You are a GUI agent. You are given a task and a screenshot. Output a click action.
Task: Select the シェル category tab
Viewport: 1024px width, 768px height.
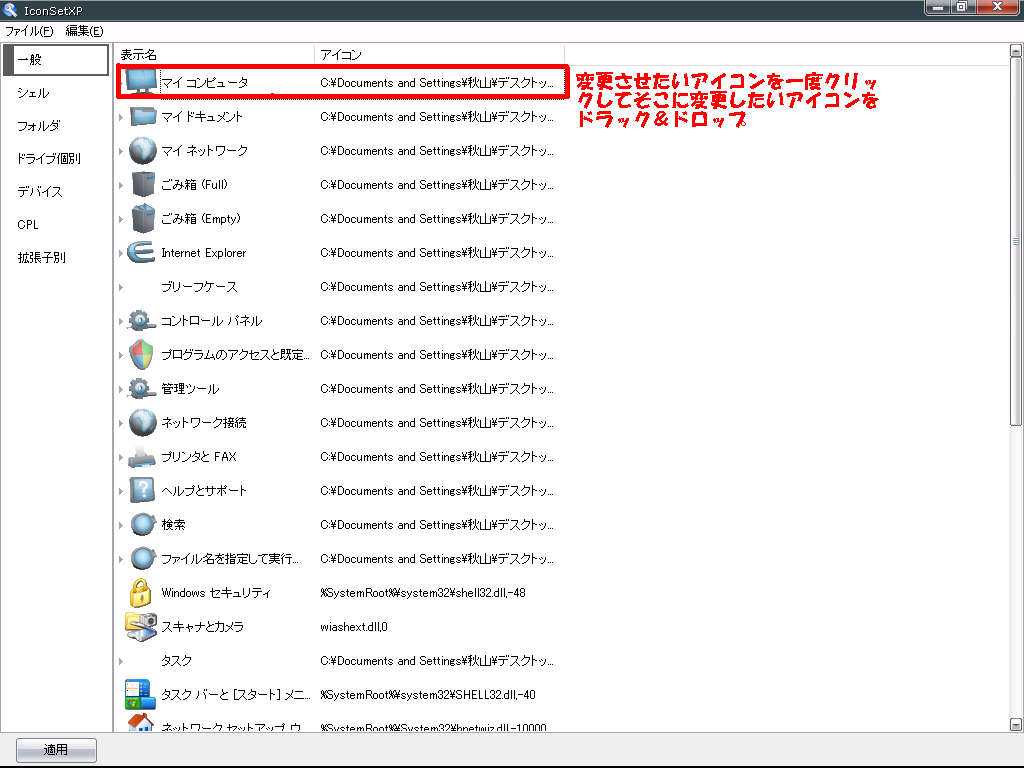pos(33,93)
